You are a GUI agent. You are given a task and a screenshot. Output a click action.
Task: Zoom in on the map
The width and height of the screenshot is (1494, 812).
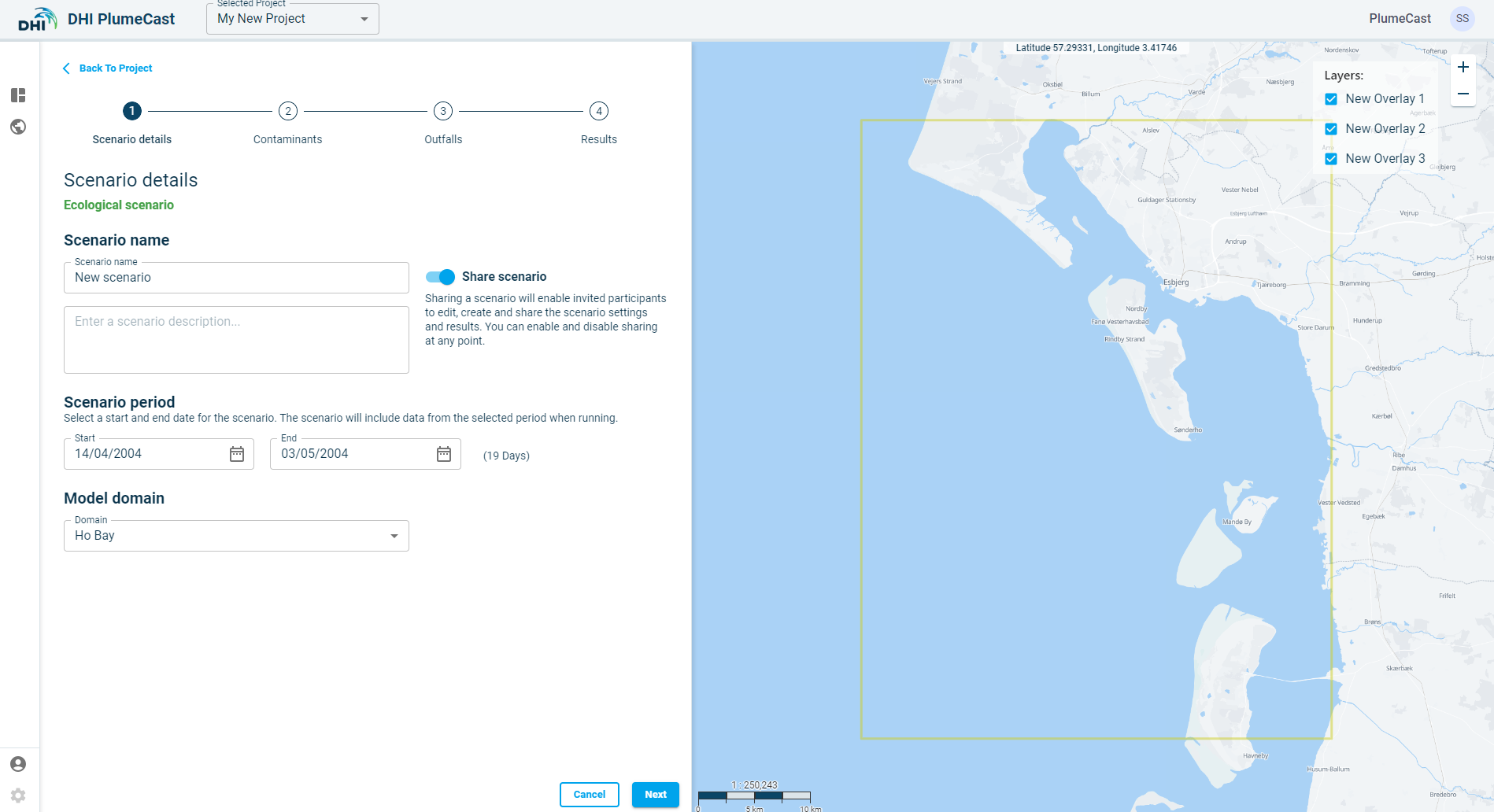(1463, 68)
